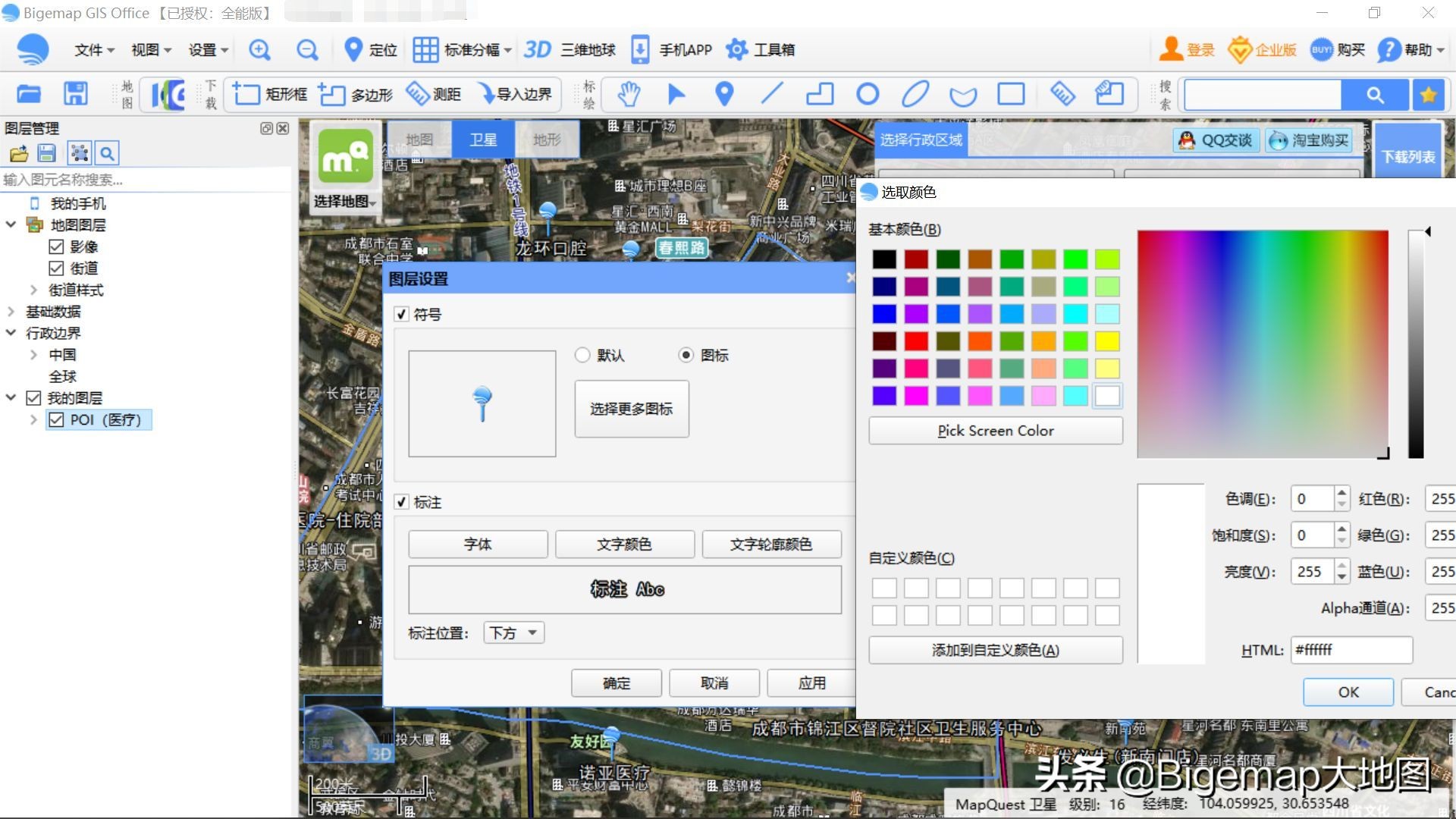1456x819 pixels.
Task: Open the 选择地图 map selector
Action: 343,201
